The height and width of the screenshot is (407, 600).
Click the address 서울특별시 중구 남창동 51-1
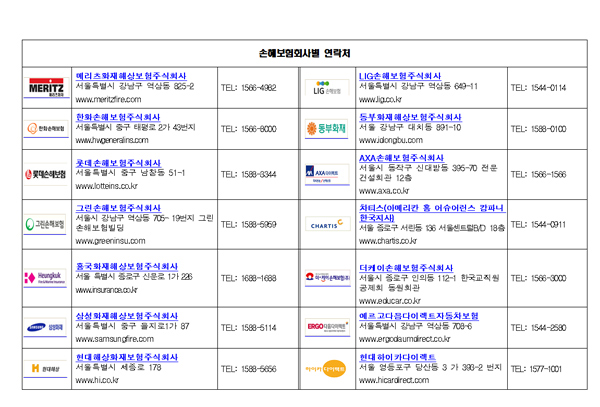[x=130, y=173]
